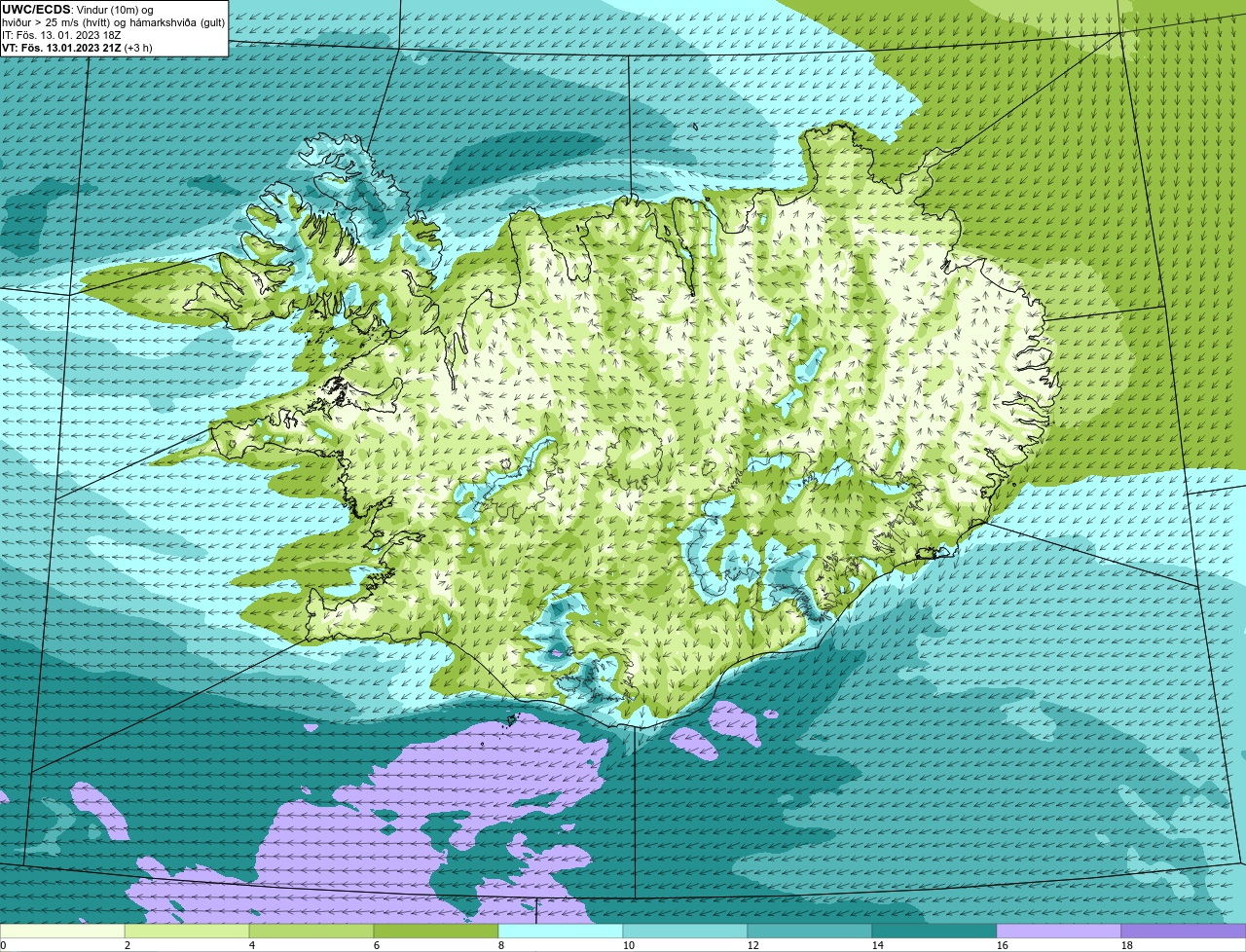Viewport: 1246px width, 952px height.
Task: Click the 12–14 m/s teal legend swatch
Action: click(810, 931)
